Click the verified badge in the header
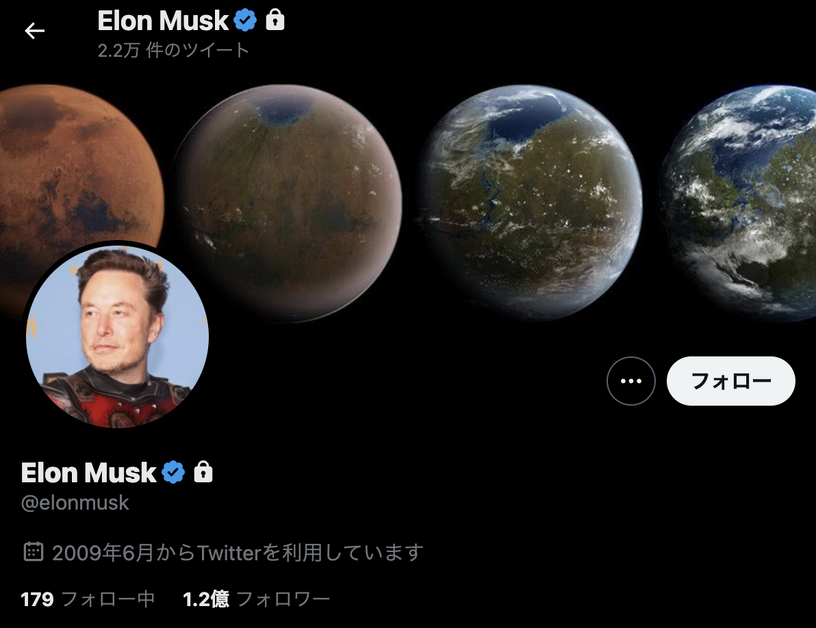Screen dimensions: 816x628 (x=245, y=21)
